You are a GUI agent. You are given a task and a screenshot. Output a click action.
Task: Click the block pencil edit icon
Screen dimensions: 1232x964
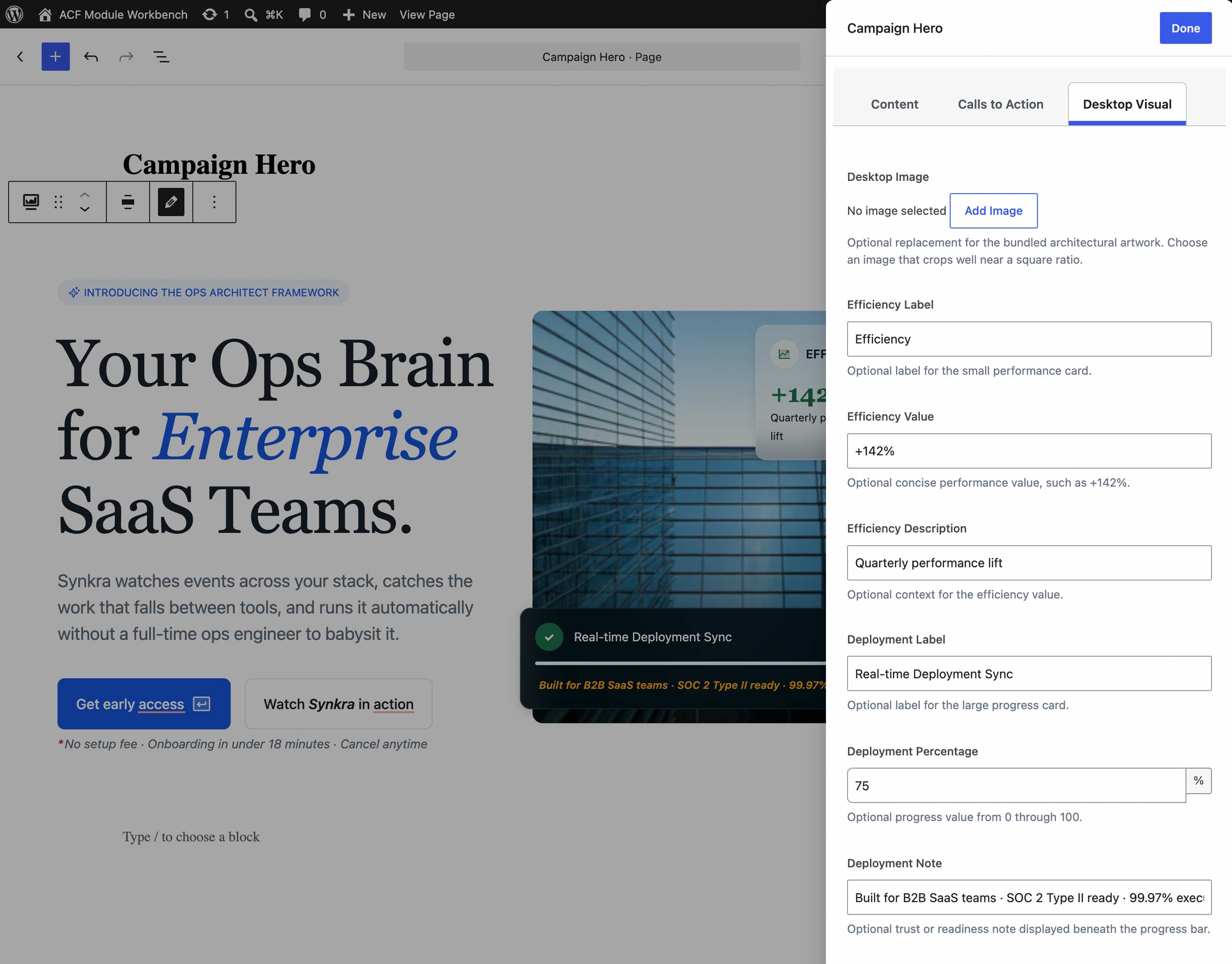pyautogui.click(x=171, y=202)
